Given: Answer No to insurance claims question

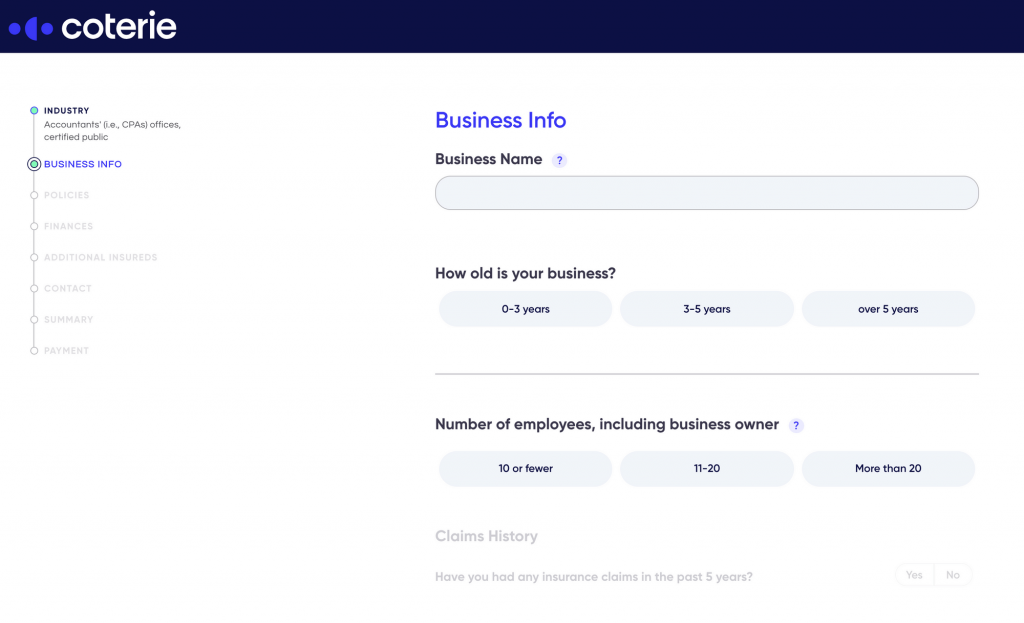Looking at the screenshot, I should coord(953,575).
